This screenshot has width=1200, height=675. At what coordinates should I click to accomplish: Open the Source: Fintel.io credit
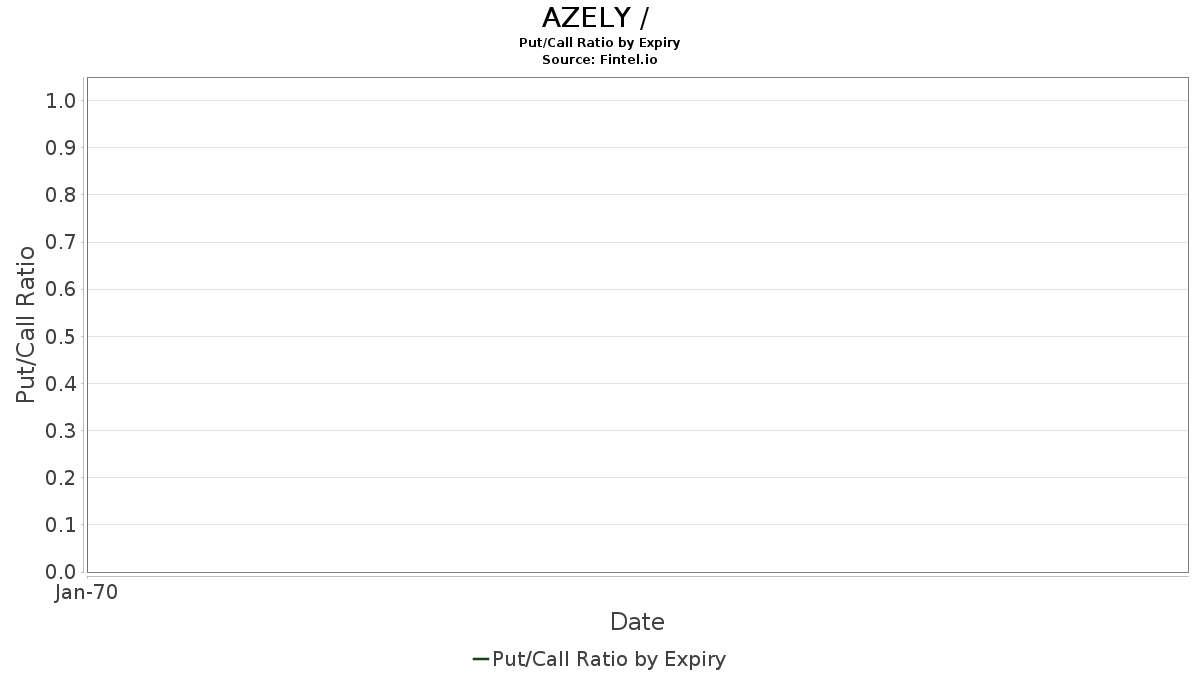point(599,59)
